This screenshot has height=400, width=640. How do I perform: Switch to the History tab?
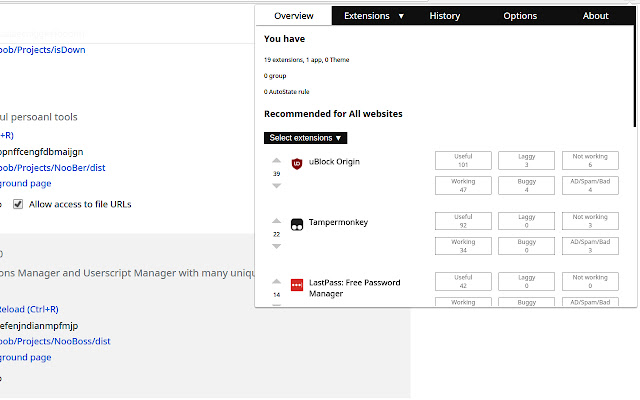coord(445,16)
